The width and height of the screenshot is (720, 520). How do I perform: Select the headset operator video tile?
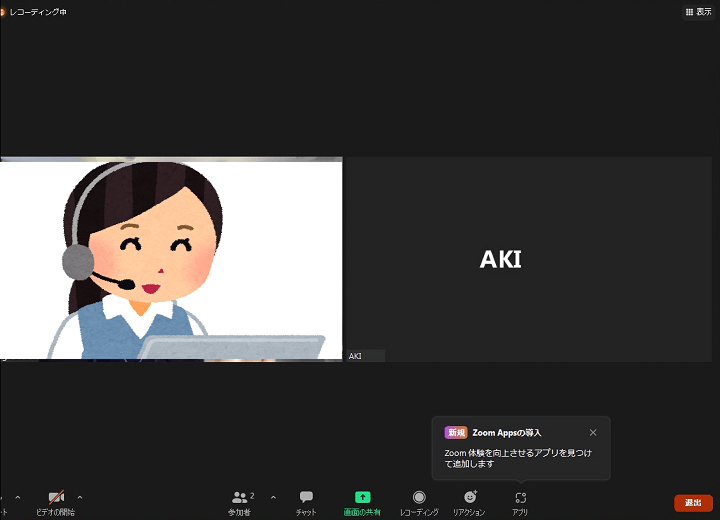pyautogui.click(x=171, y=259)
